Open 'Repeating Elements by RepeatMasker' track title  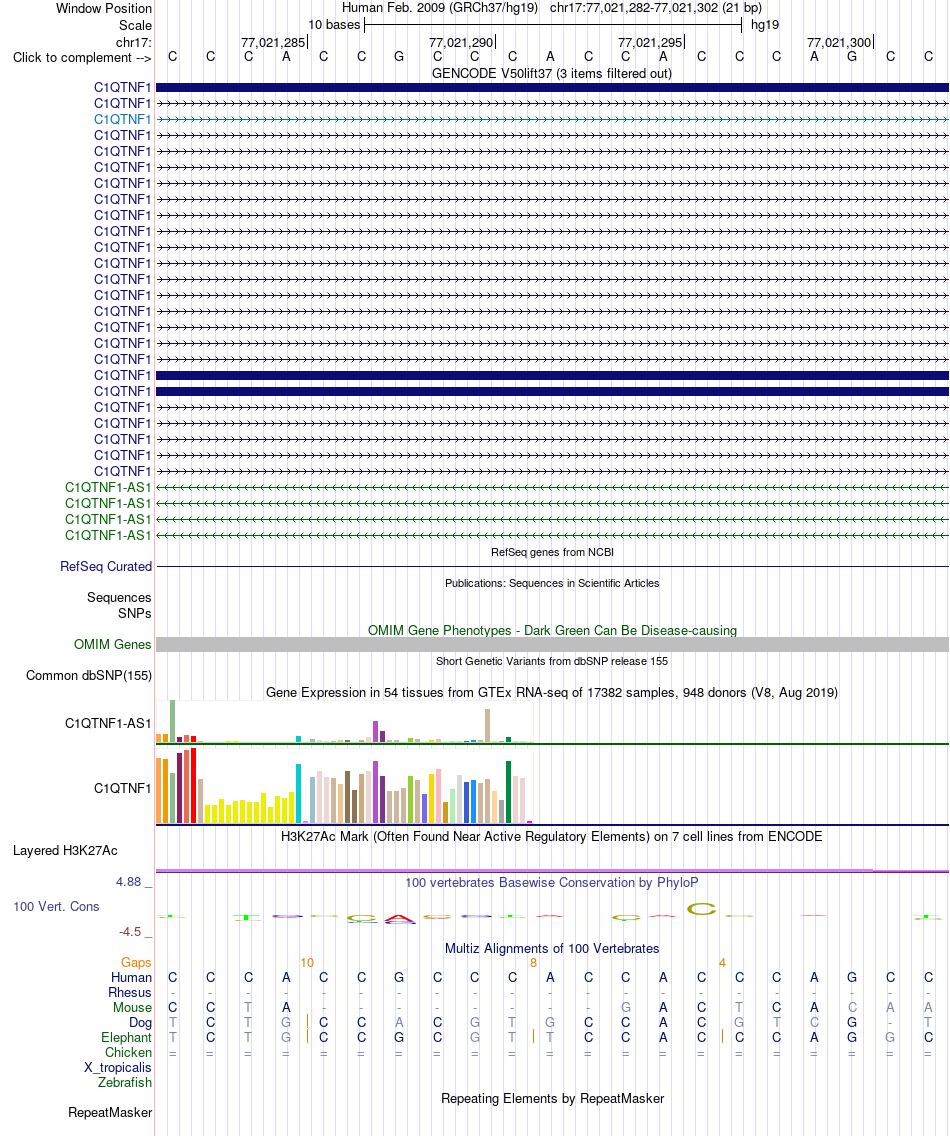click(x=552, y=1098)
